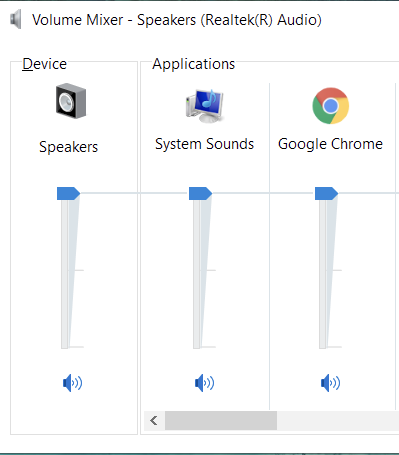Image resolution: width=399 pixels, height=455 pixels.
Task: Click the Google Chrome label text
Action: tap(330, 144)
